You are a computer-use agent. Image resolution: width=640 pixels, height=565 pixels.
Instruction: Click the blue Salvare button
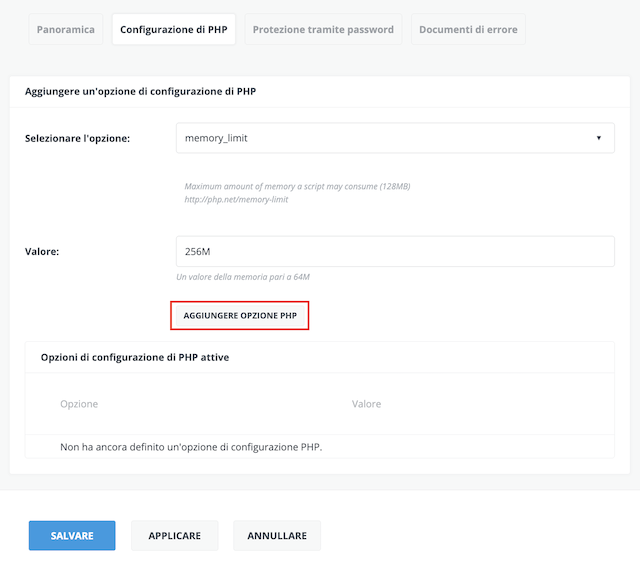click(72, 536)
